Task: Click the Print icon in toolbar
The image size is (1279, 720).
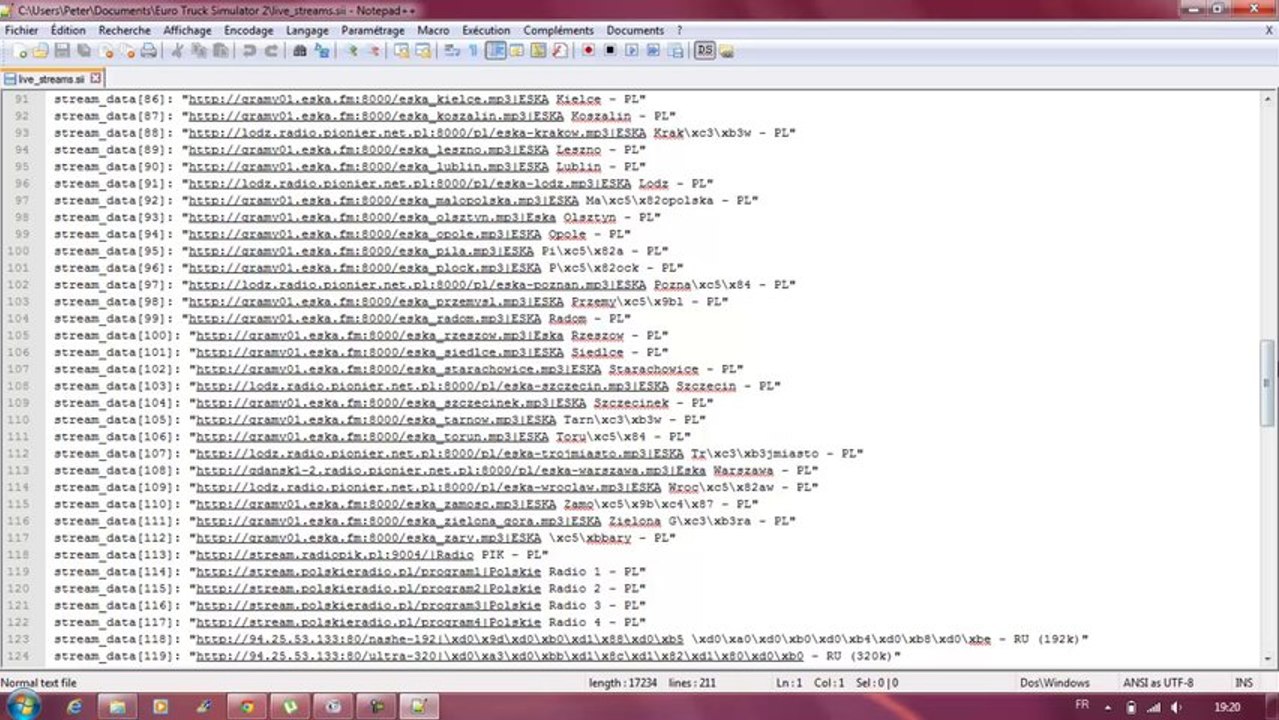Action: click(x=149, y=50)
